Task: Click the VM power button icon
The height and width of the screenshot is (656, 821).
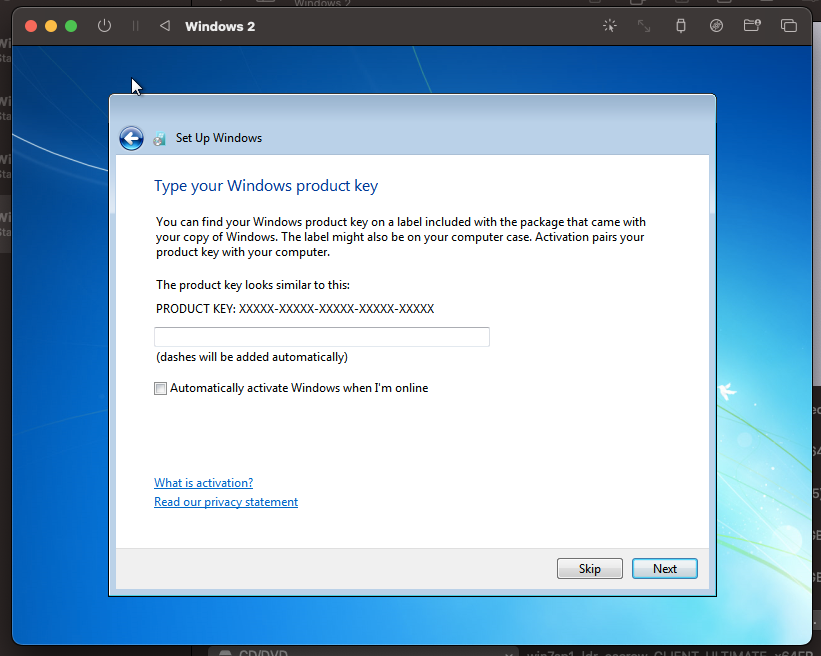Action: pyautogui.click(x=104, y=26)
